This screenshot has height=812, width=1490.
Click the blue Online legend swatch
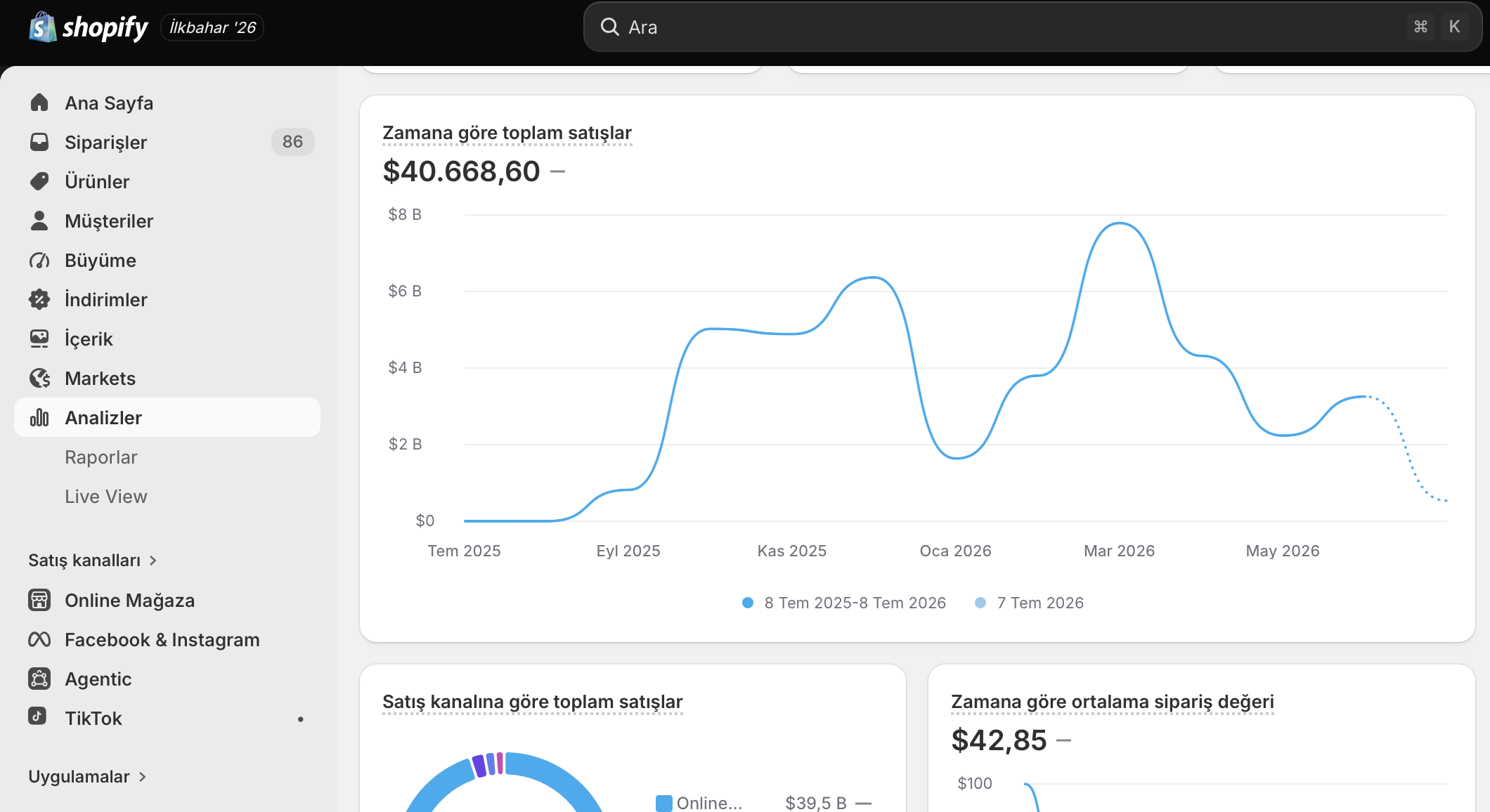click(663, 803)
